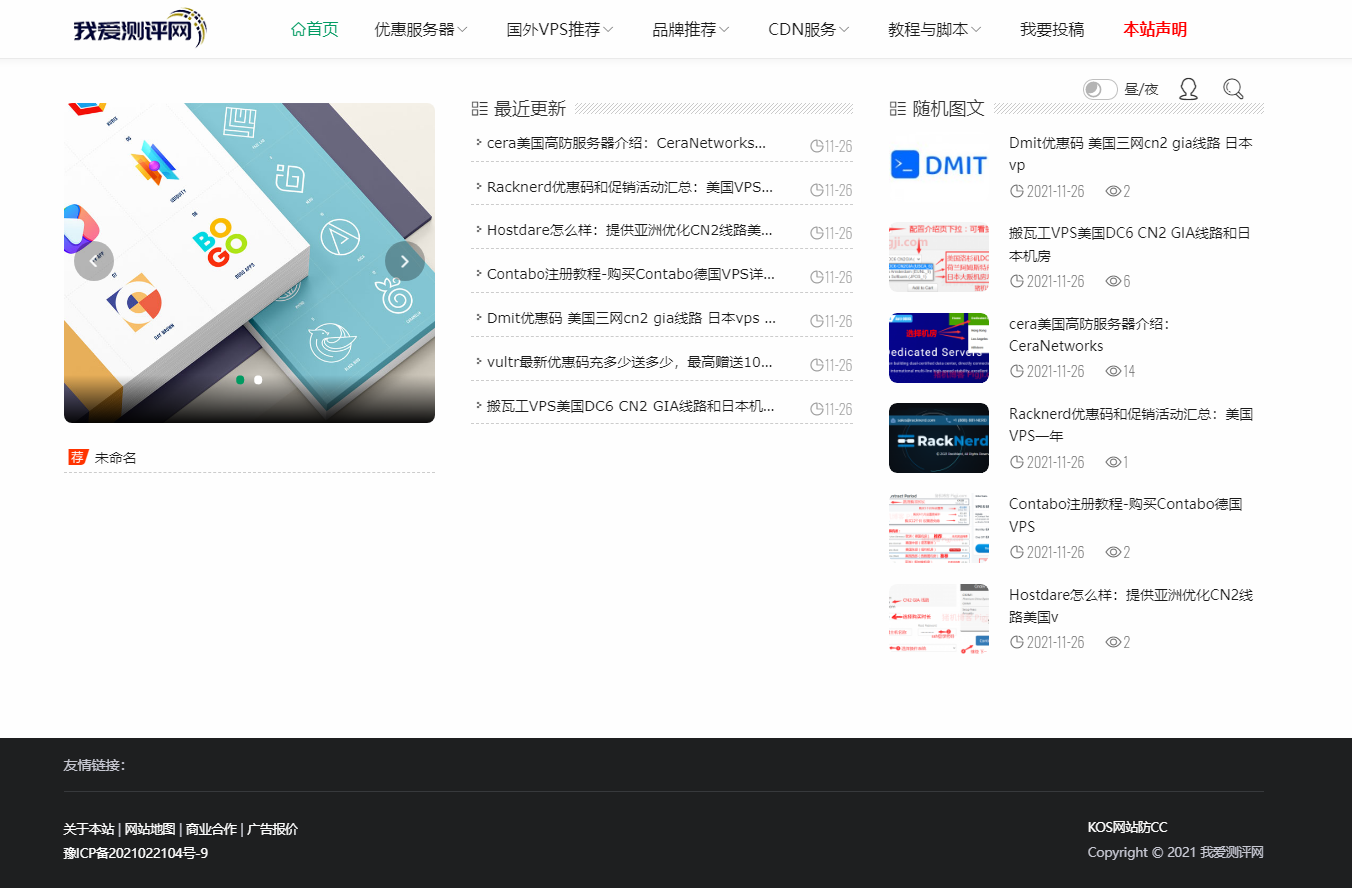1352x888 pixels.
Task: Open 豫ICP备2021022104号-9 footer link
Action: tap(136, 853)
